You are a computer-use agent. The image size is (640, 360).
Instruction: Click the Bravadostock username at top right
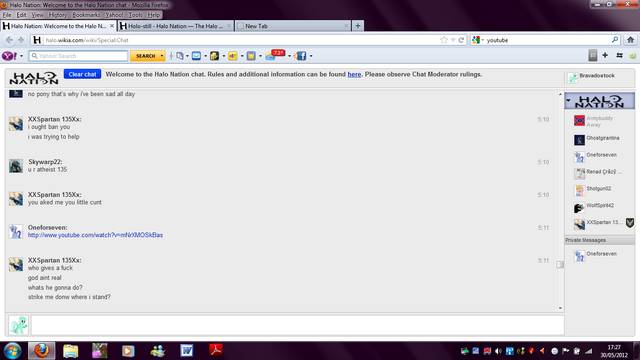coord(597,76)
